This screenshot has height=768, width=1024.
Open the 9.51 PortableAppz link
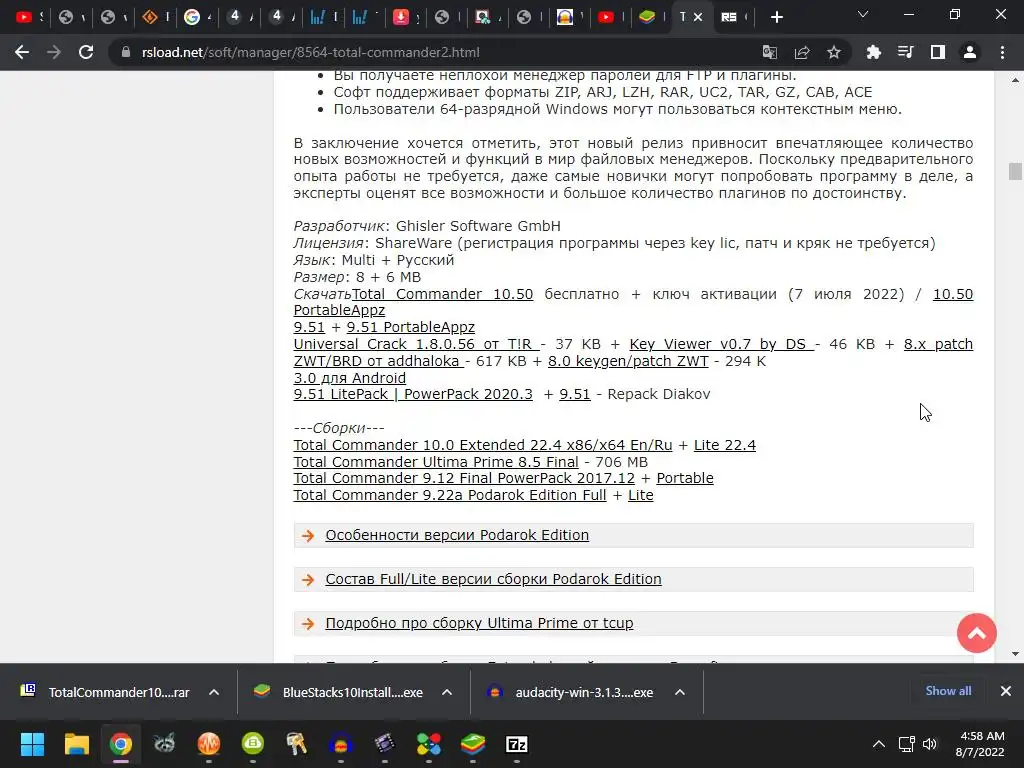pos(410,327)
